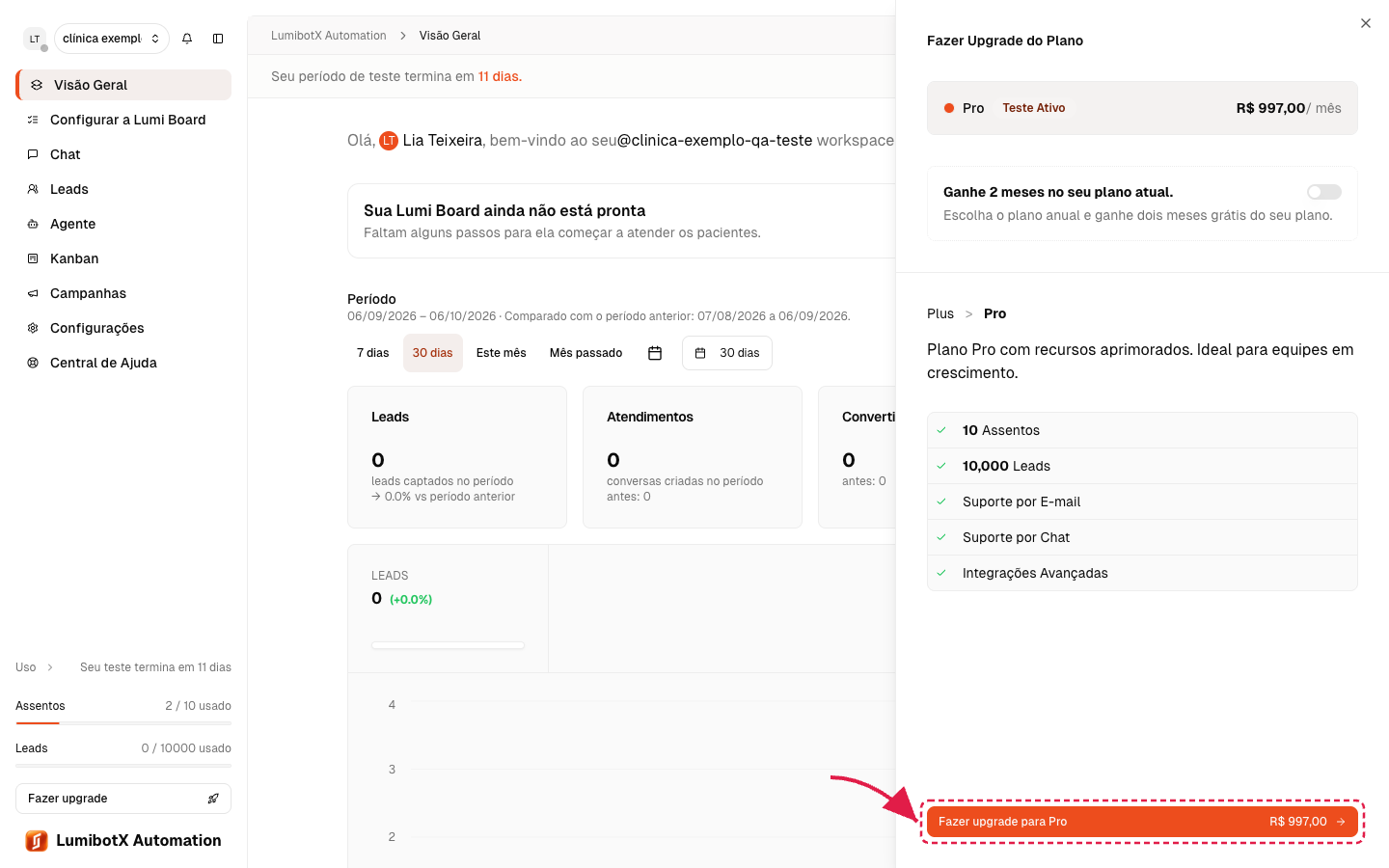
Task: Select the 30 dias highlighted tab
Action: click(x=433, y=353)
